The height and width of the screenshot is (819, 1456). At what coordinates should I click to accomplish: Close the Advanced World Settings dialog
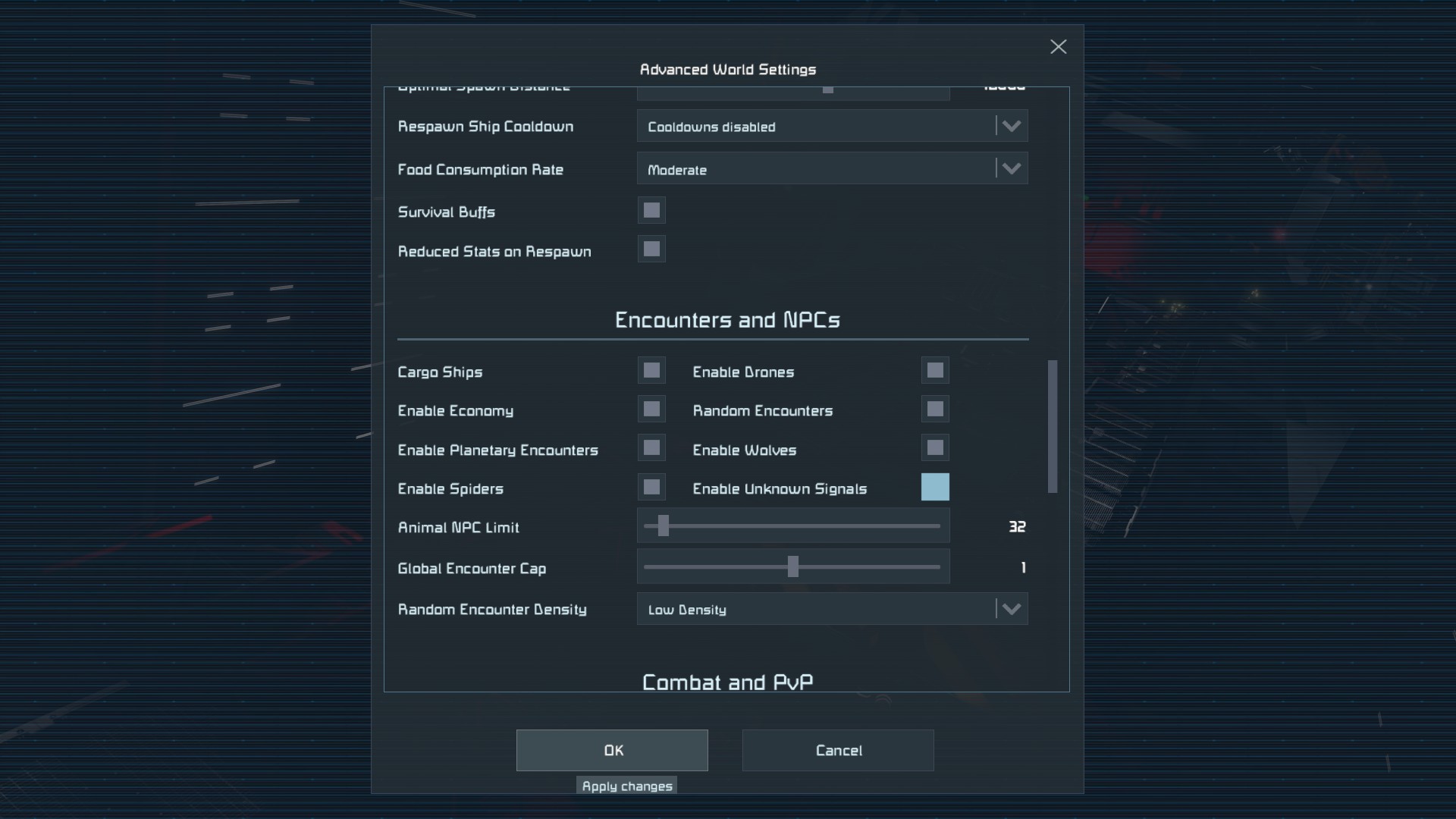point(1058,47)
